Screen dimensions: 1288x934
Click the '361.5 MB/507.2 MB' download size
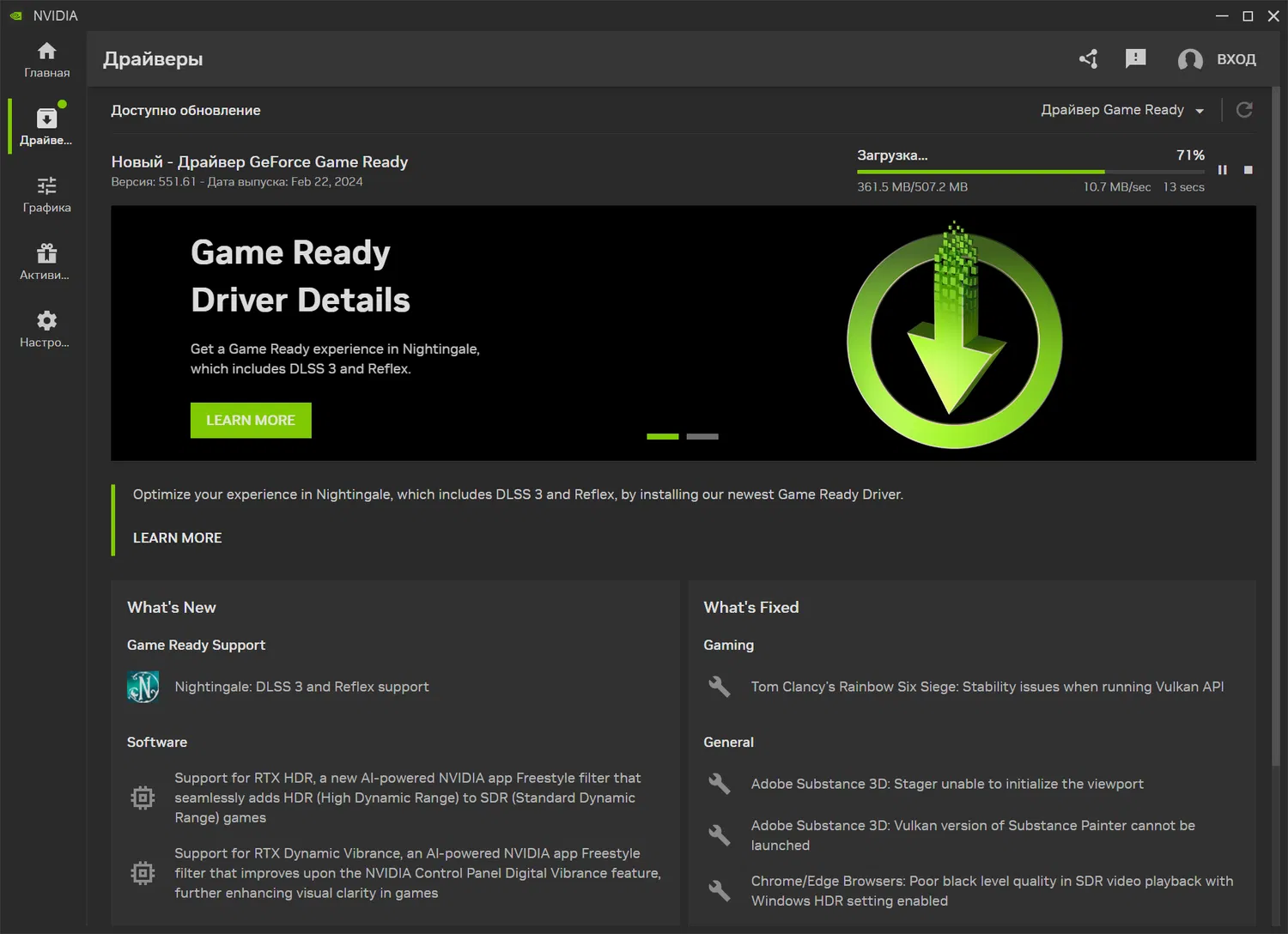(x=912, y=187)
